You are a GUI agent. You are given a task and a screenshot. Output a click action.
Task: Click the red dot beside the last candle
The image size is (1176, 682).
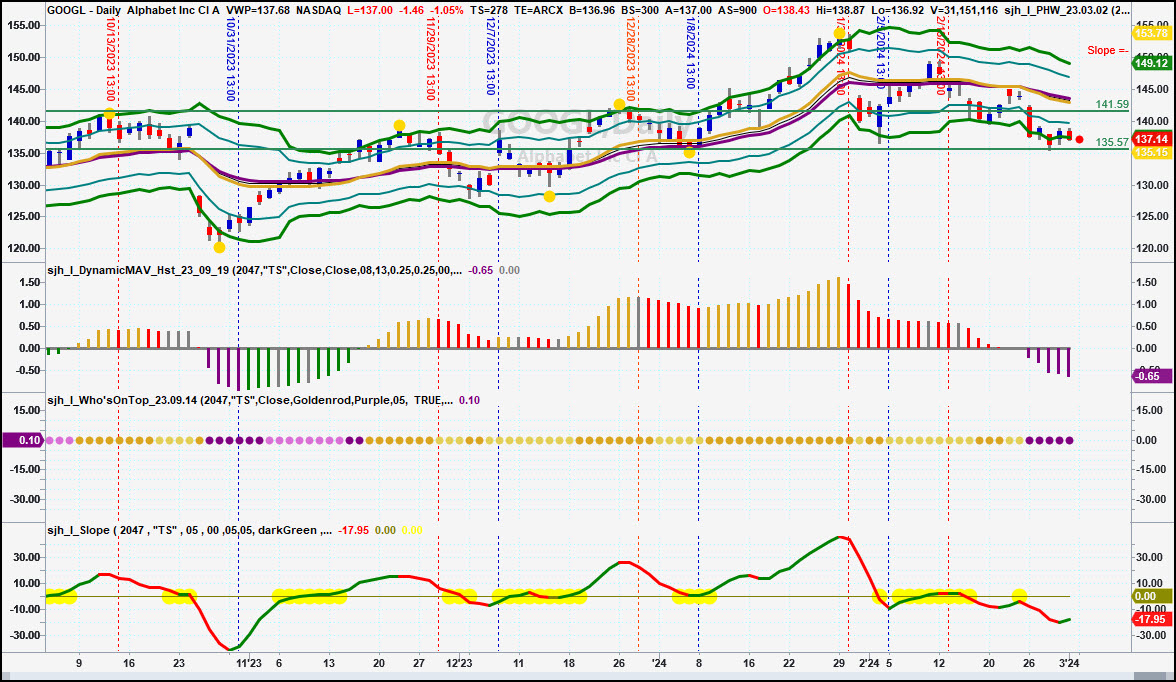coord(1079,140)
